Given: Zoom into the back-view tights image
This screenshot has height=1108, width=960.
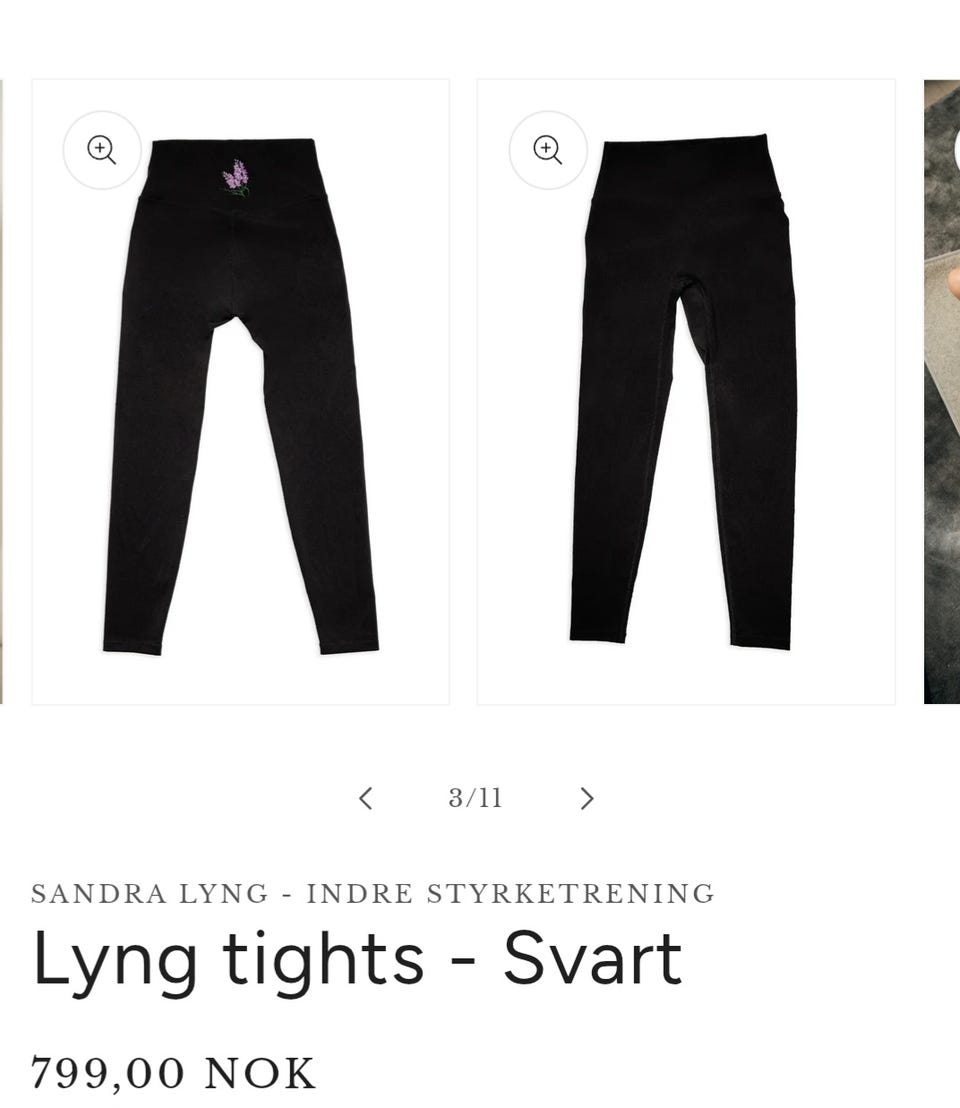Looking at the screenshot, I should pos(102,150).
